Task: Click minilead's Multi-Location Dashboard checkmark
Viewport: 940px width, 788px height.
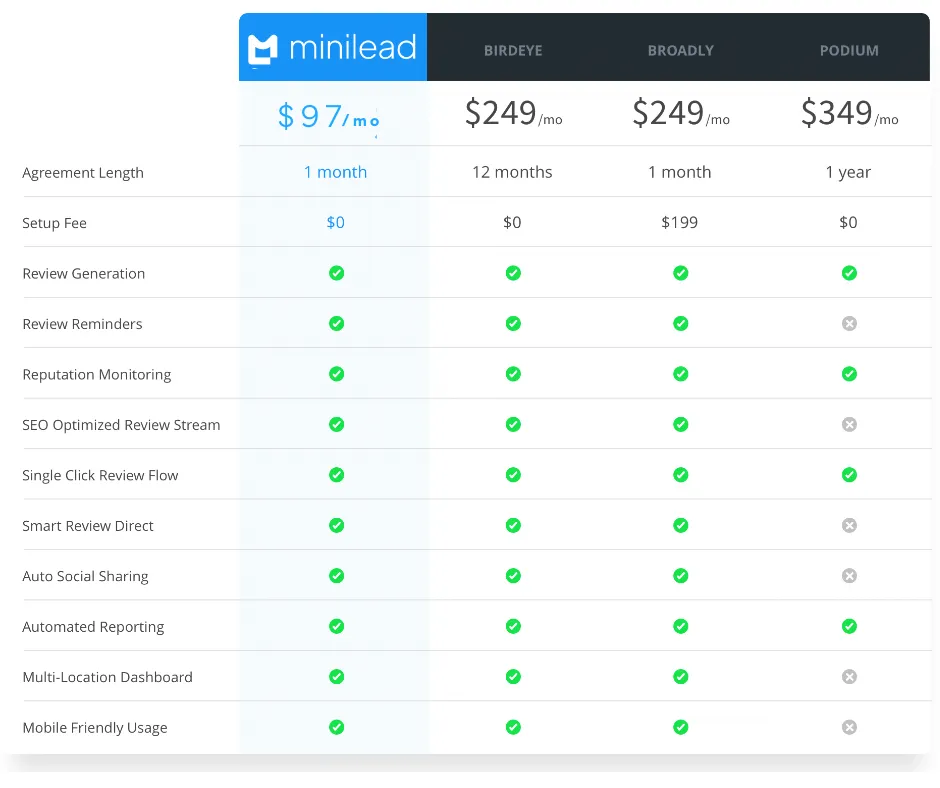Action: (336, 676)
